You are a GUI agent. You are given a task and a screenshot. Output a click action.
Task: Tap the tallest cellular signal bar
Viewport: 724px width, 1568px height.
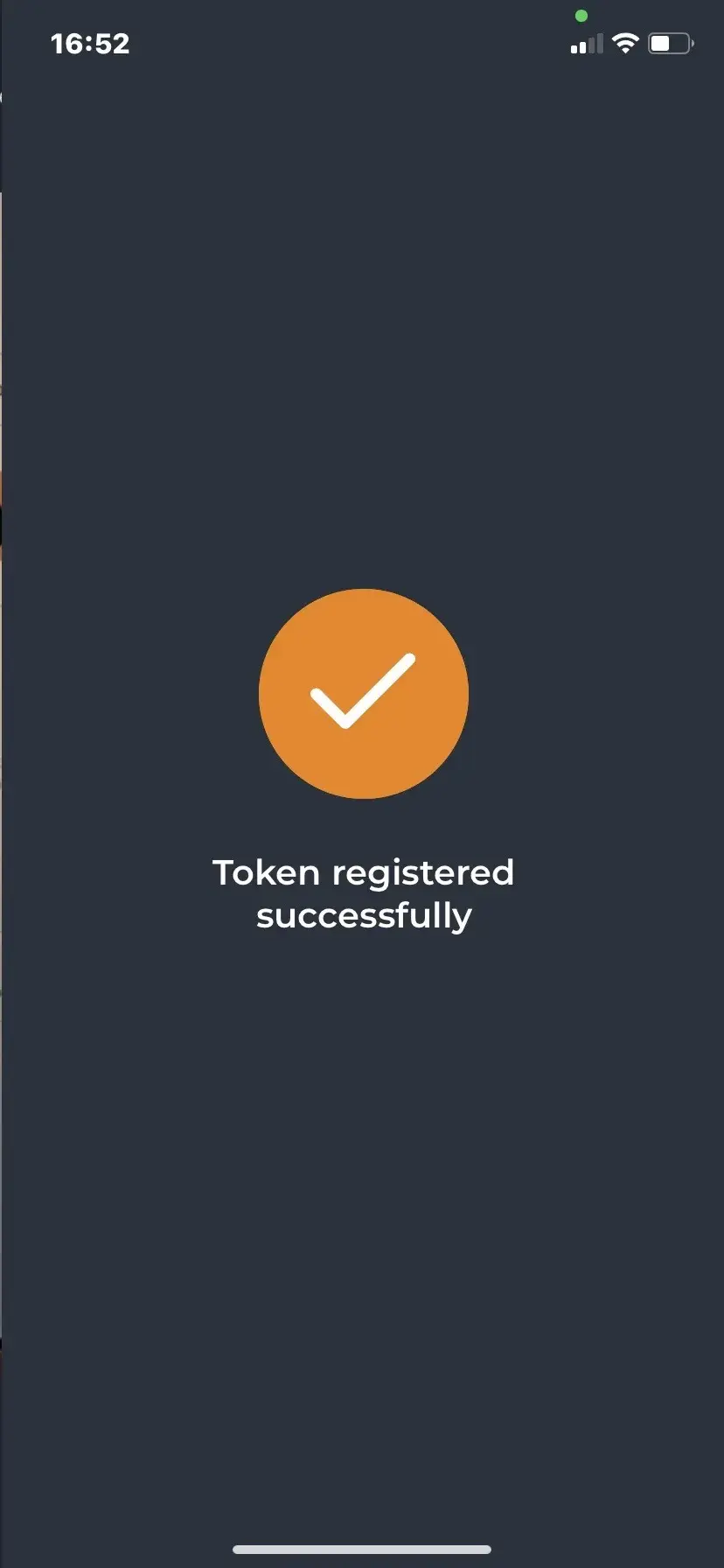[600, 44]
